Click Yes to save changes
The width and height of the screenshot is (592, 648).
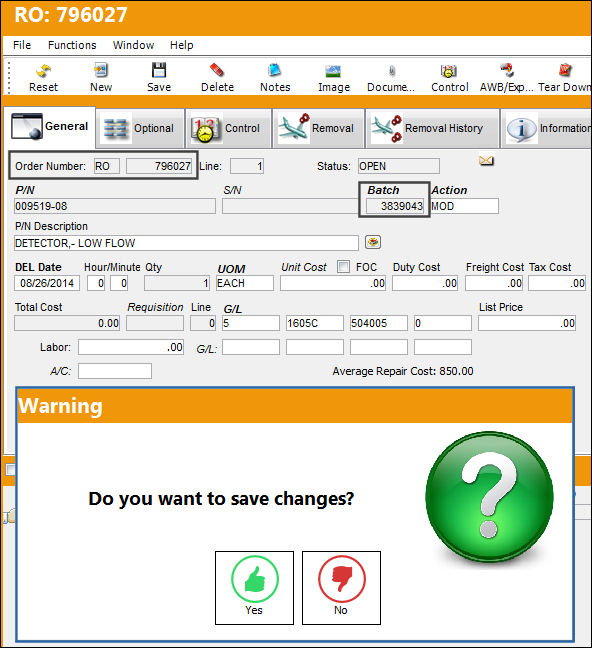(254, 588)
